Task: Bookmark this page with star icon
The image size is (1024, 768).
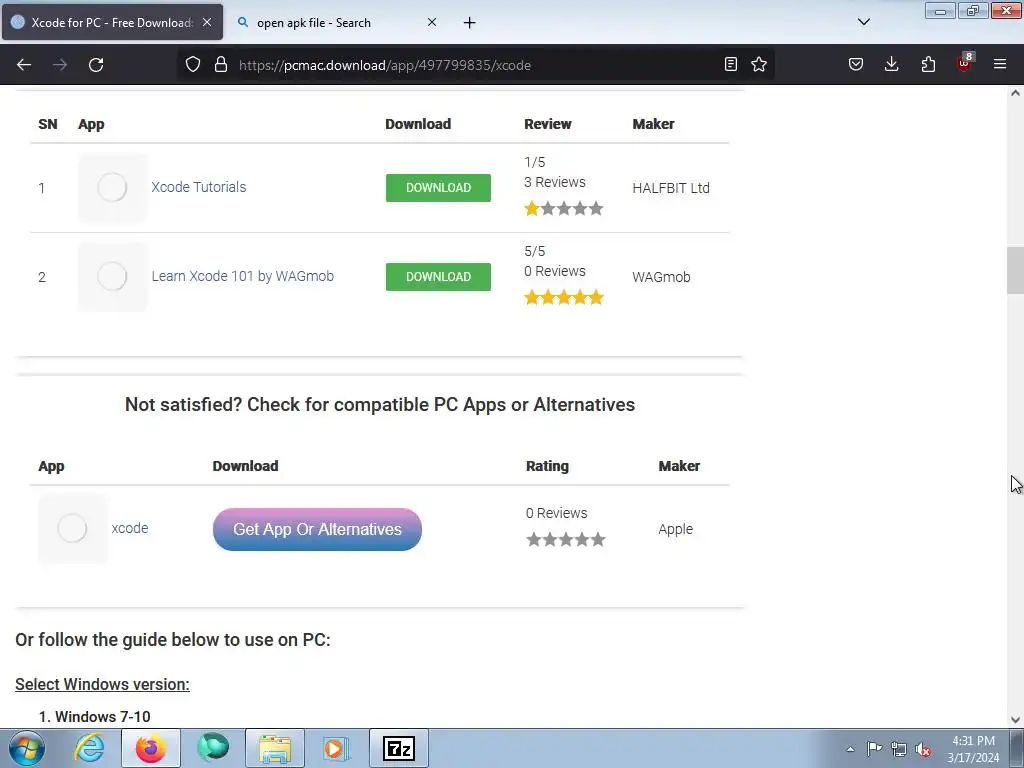Action: [x=759, y=64]
